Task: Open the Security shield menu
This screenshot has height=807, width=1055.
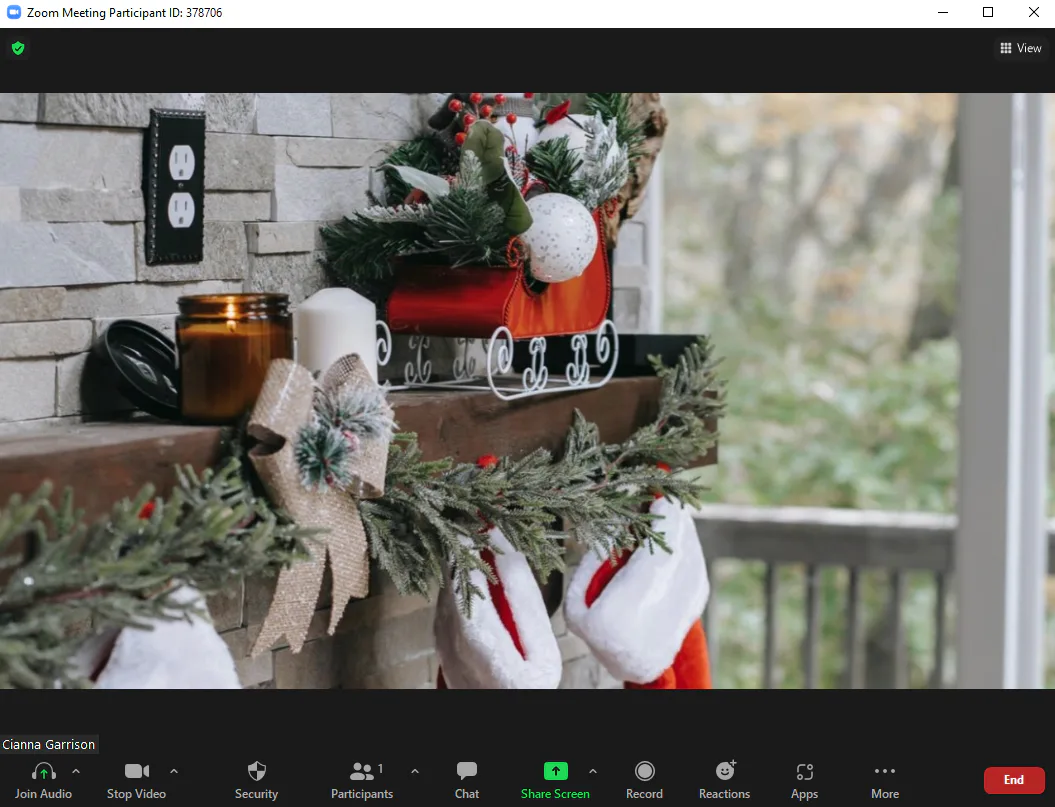Action: [x=256, y=780]
